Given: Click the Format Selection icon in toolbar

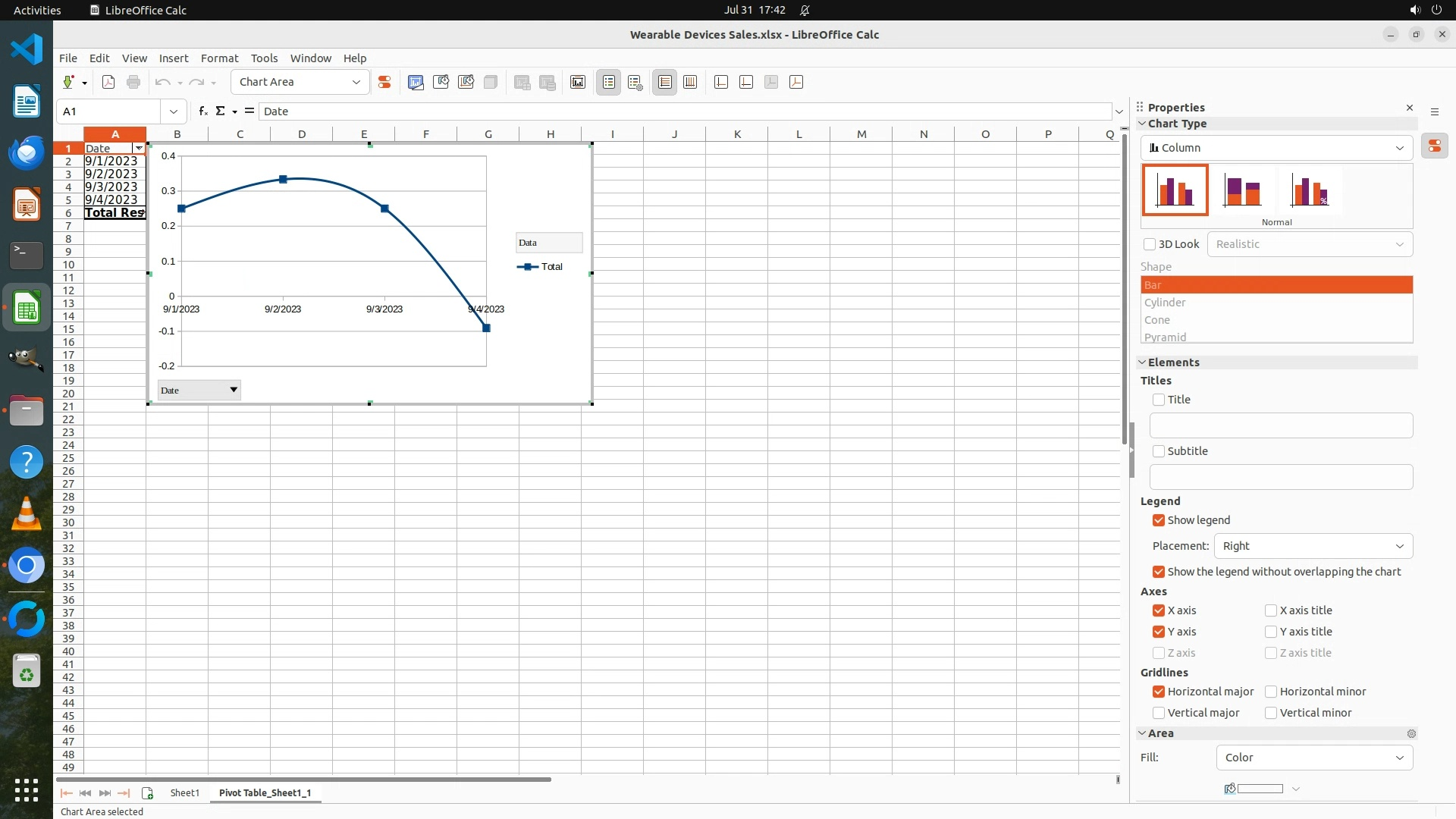Looking at the screenshot, I should click(x=384, y=83).
